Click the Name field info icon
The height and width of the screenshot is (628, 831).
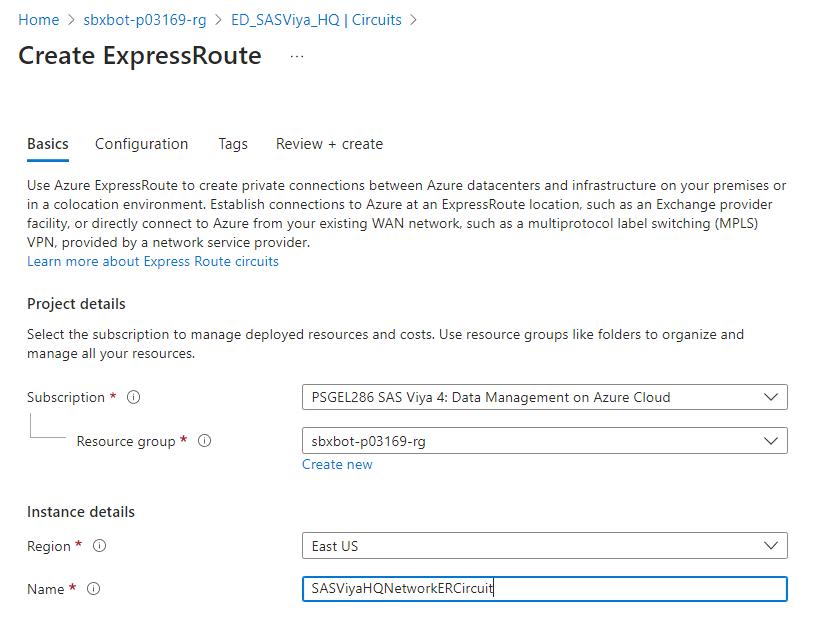coord(94,589)
